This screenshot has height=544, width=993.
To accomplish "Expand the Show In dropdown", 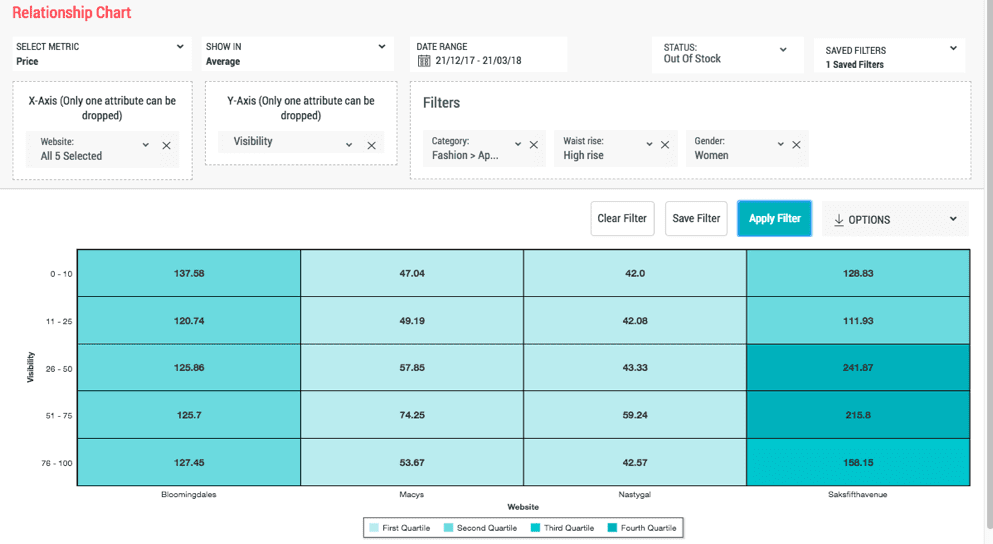I will [x=382, y=47].
